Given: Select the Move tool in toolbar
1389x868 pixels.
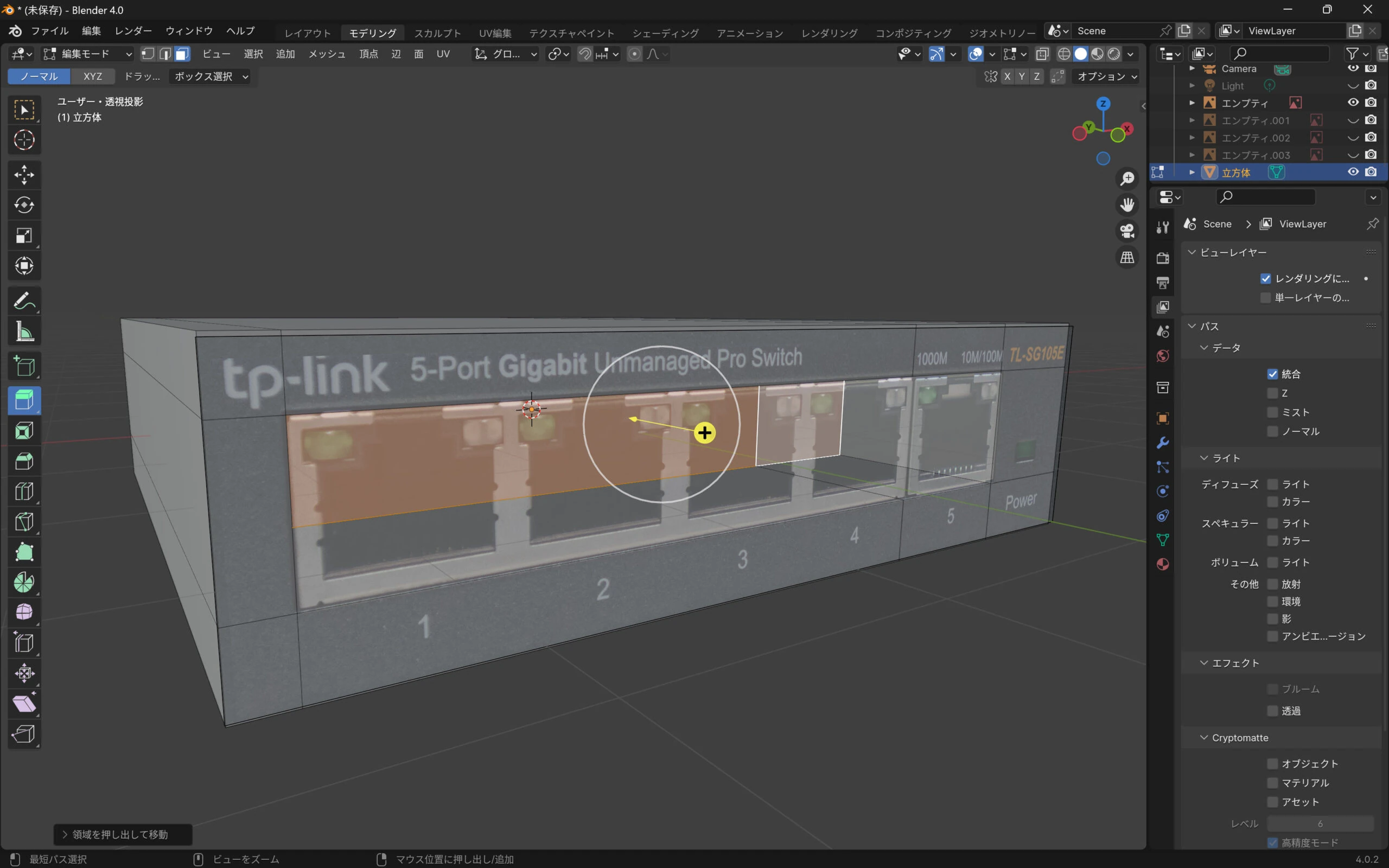Looking at the screenshot, I should click(23, 175).
